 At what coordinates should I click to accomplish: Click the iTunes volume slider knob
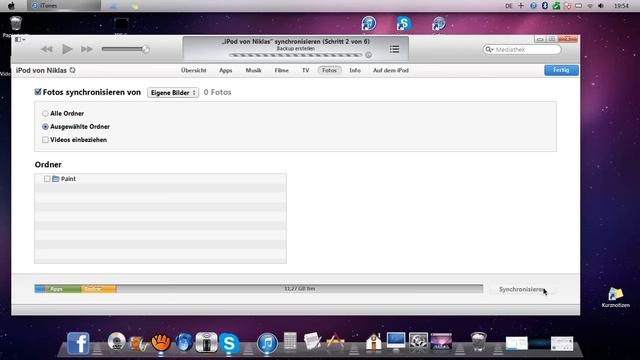pos(145,49)
